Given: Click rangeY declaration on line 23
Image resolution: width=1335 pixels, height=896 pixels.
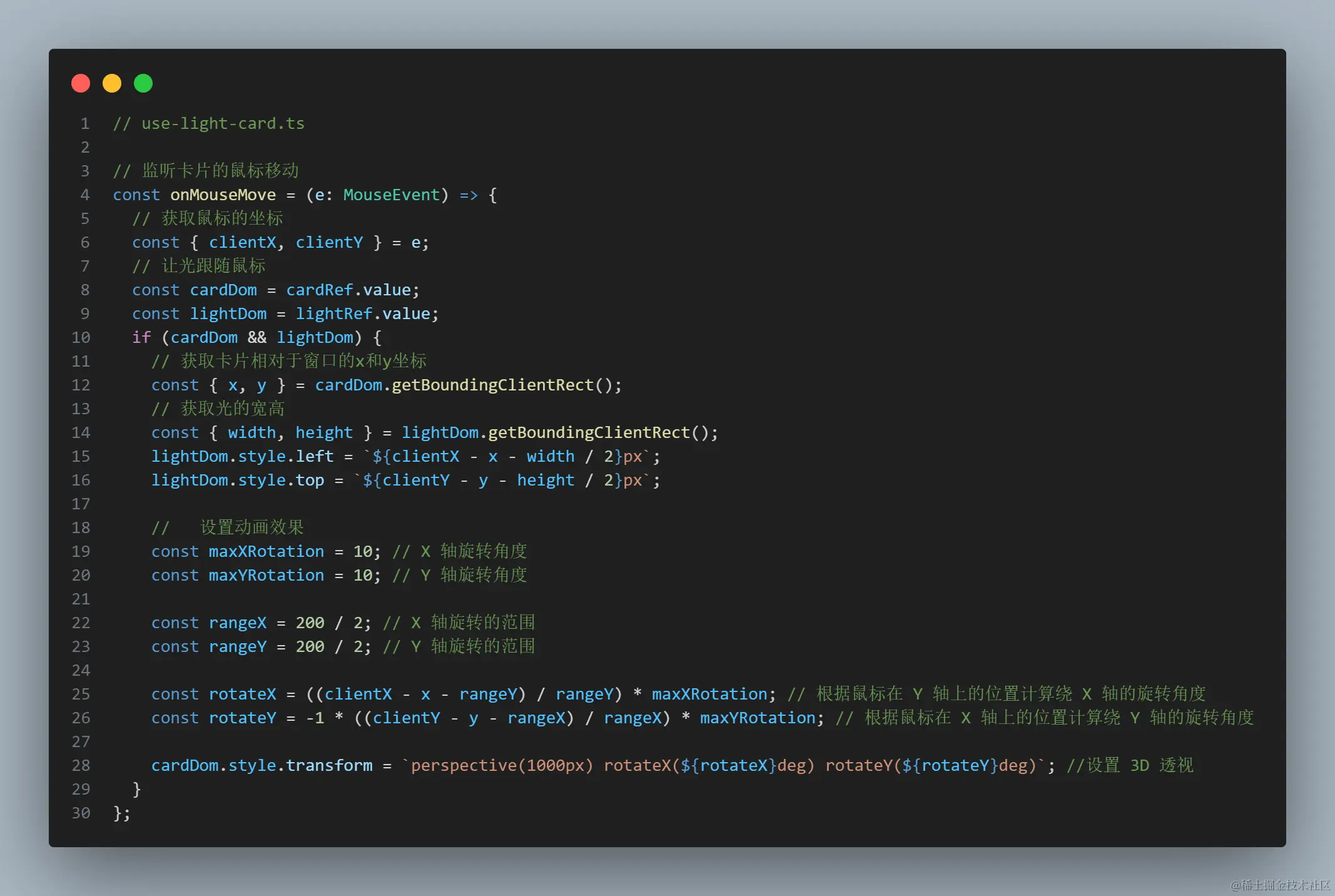Looking at the screenshot, I should coord(237,647).
